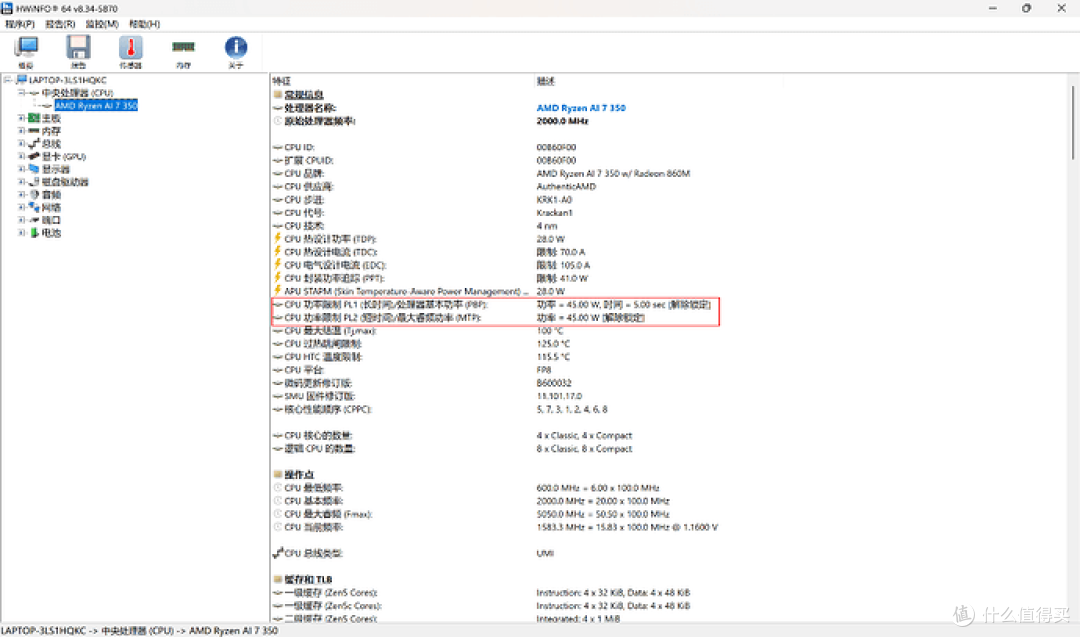Click the clock icon on 原始处理器频率 row

(278, 121)
